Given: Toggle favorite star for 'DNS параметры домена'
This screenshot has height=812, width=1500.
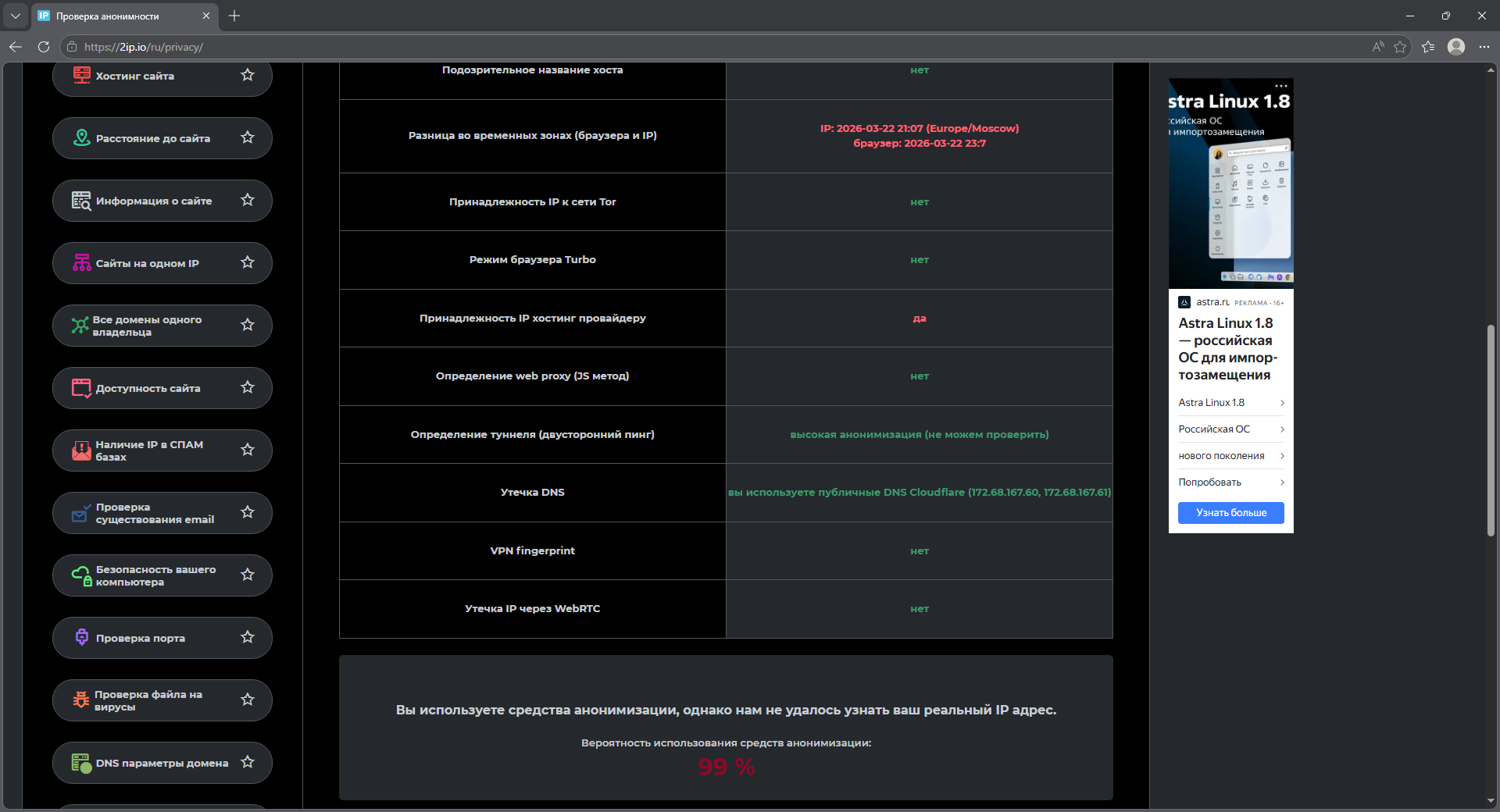Looking at the screenshot, I should click(x=248, y=762).
